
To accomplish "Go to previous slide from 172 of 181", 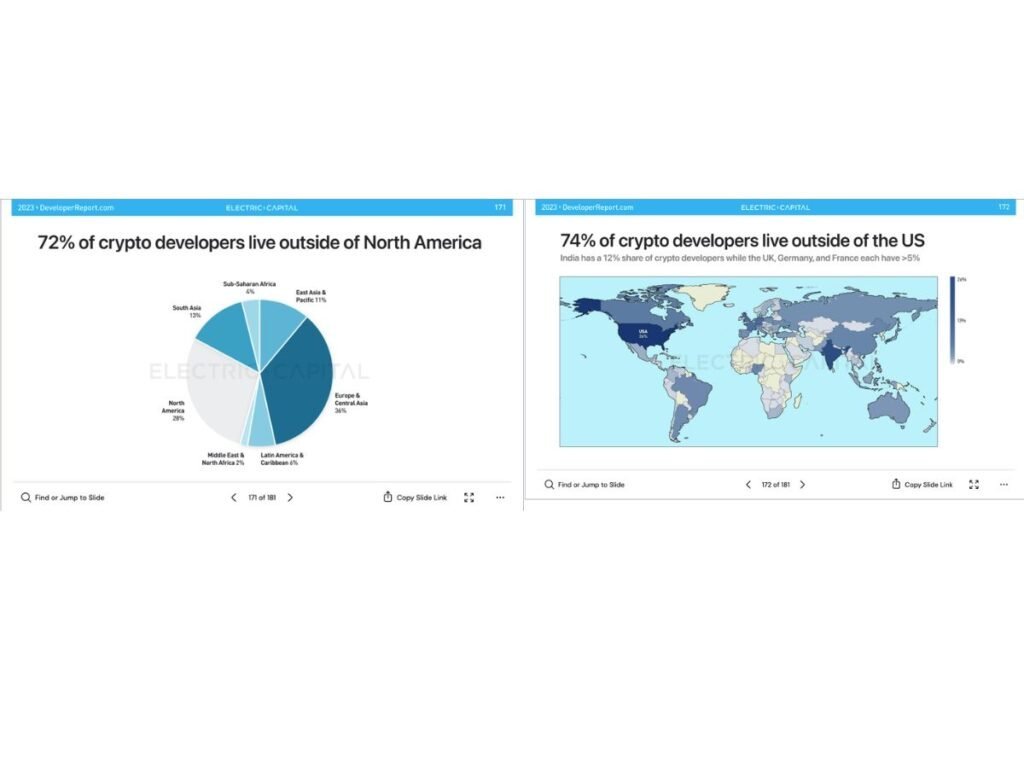I will pyautogui.click(x=748, y=484).
